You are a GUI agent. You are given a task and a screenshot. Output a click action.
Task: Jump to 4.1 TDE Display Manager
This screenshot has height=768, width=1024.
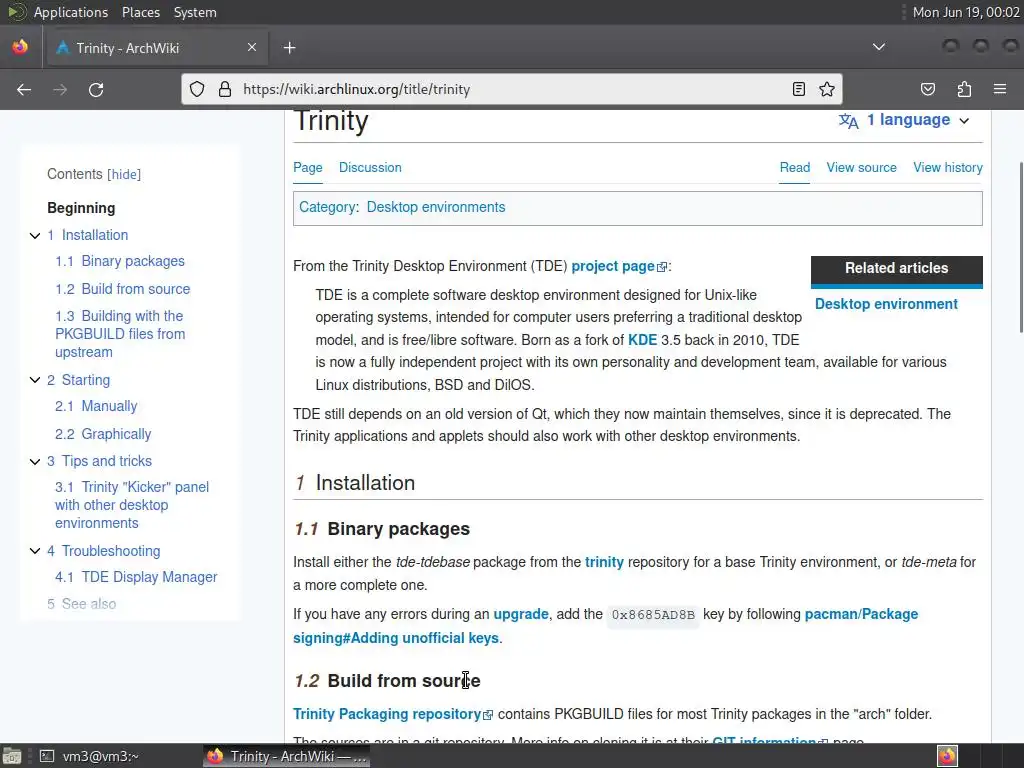pos(136,577)
